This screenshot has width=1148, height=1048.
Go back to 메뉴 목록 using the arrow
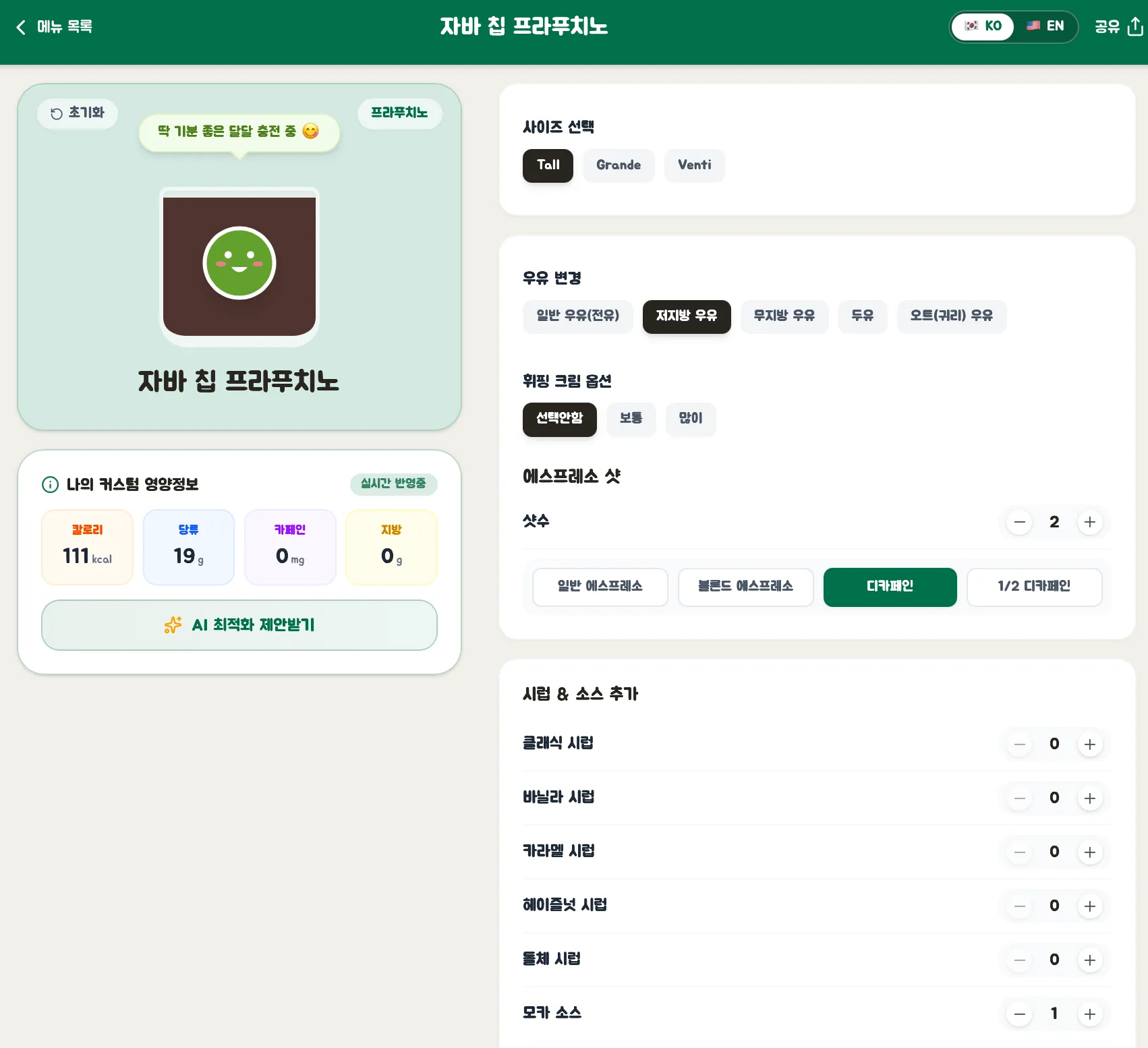coord(21,27)
